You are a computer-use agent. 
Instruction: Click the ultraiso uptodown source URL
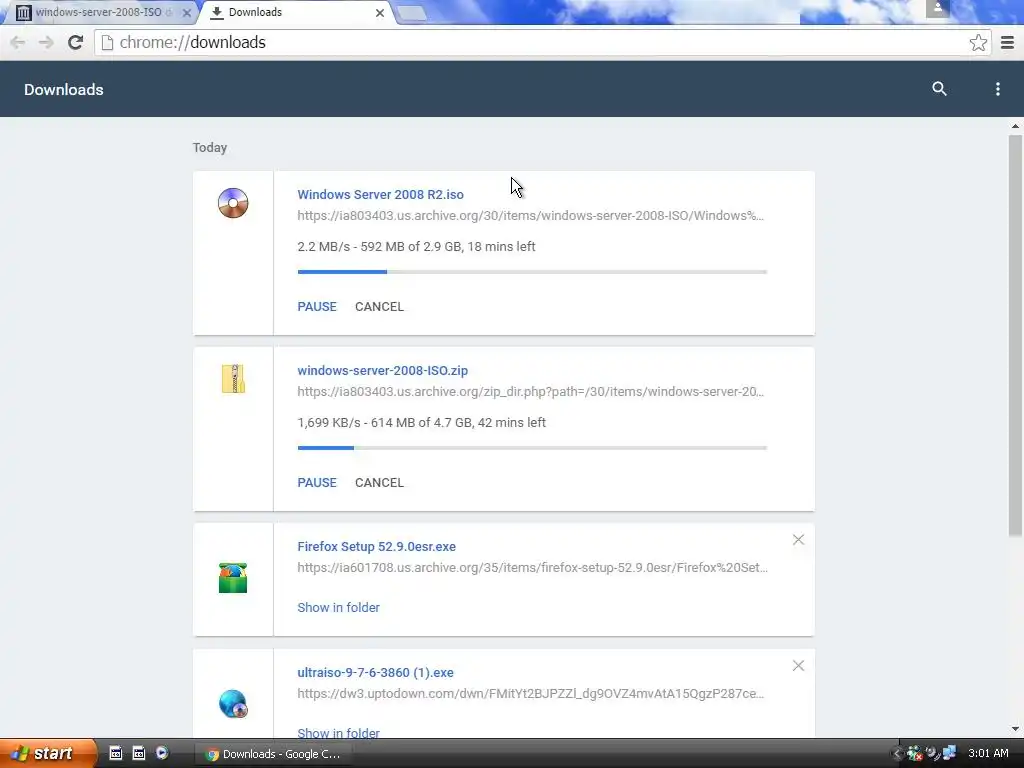[x=530, y=694]
